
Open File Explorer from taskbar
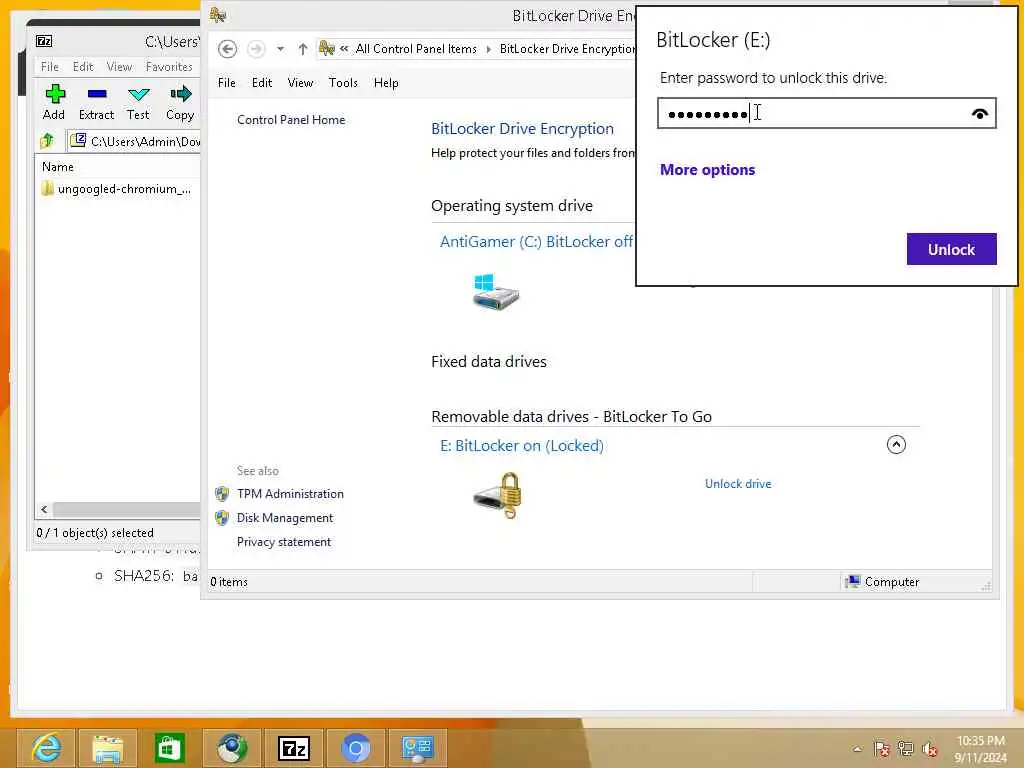pos(108,748)
